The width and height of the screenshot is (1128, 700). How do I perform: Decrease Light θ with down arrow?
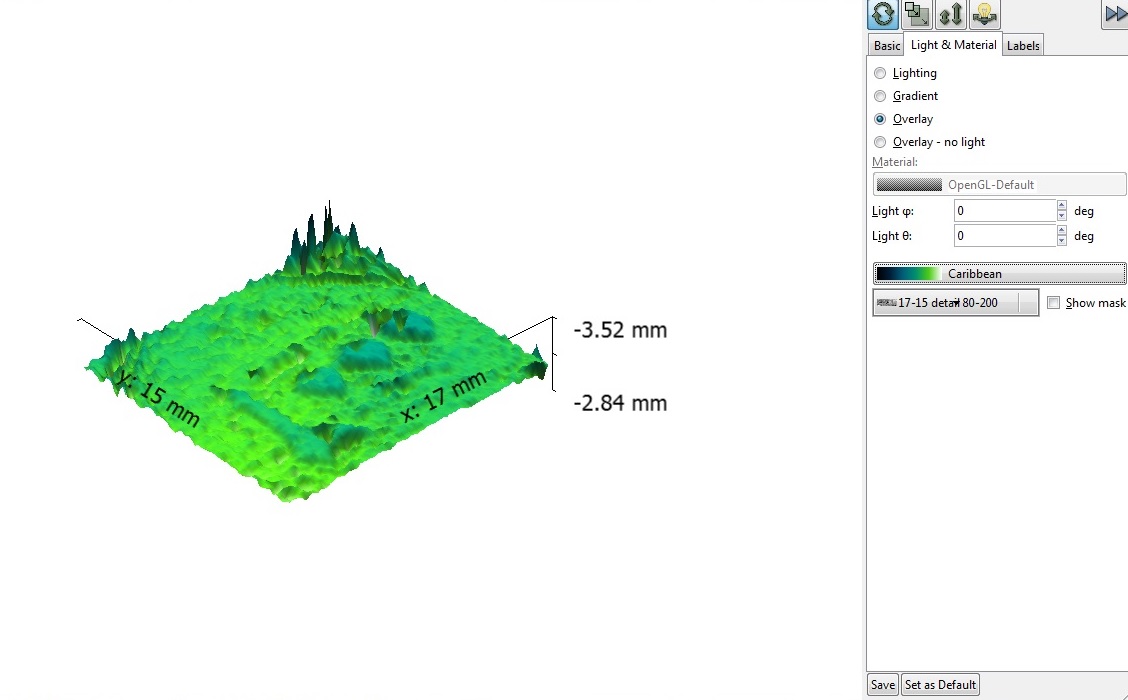click(x=1062, y=240)
